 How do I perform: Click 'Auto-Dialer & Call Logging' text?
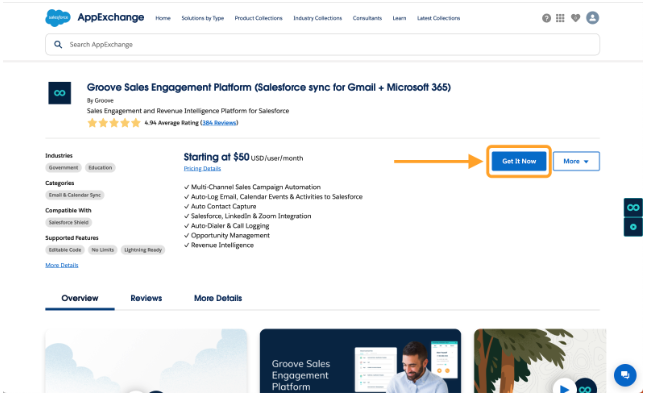click(230, 226)
